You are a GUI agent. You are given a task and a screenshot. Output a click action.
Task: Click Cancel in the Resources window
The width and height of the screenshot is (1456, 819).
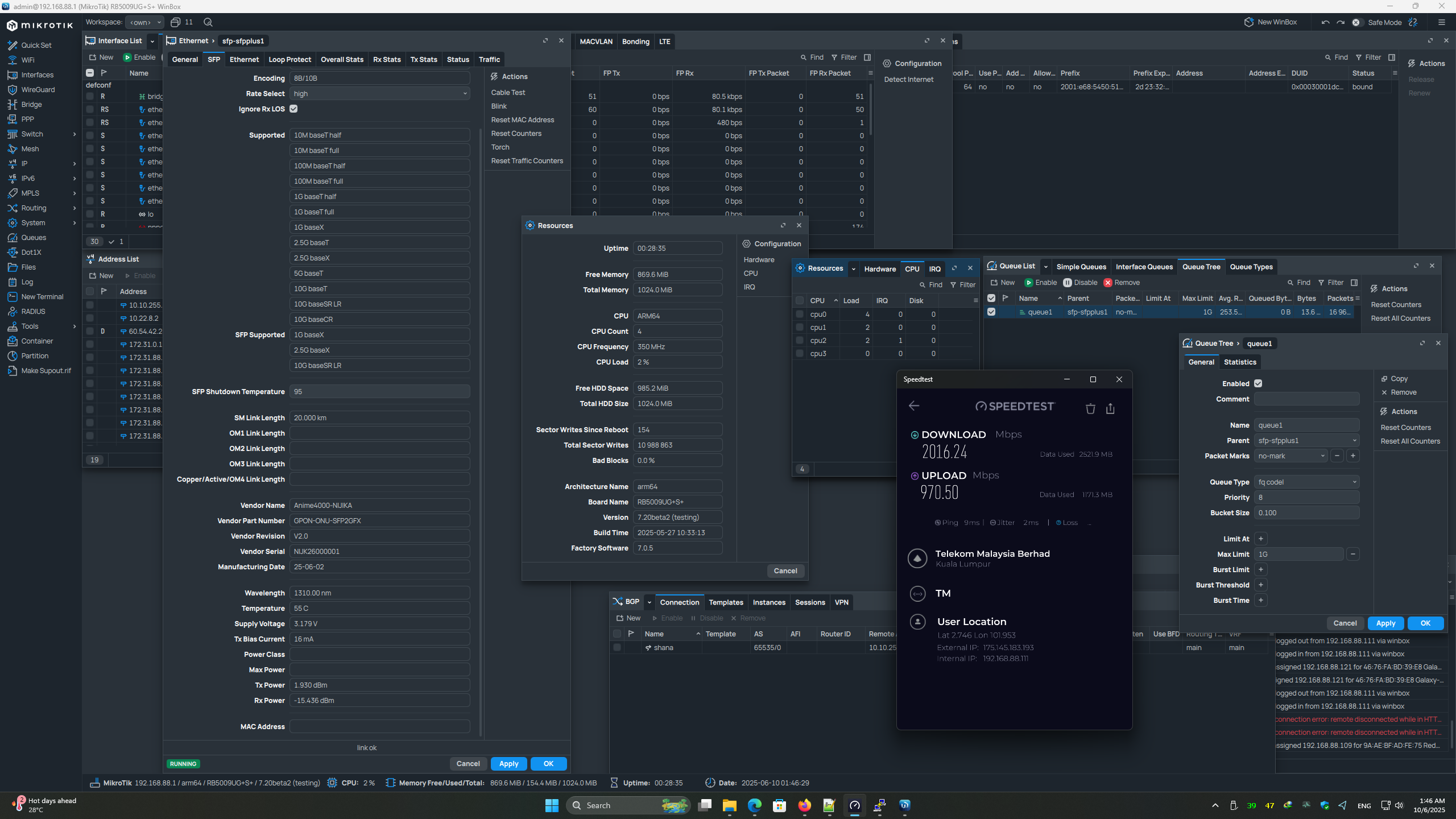pyautogui.click(x=785, y=570)
